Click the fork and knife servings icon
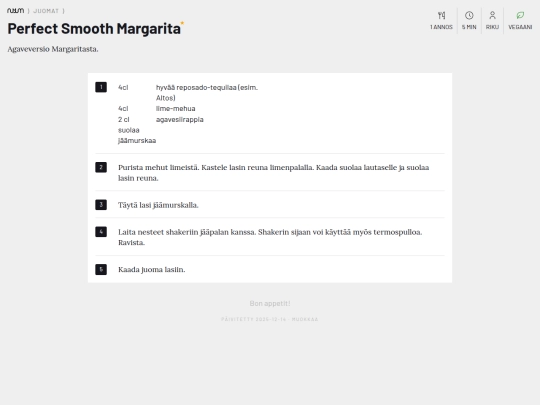Image resolution: width=540 pixels, height=405 pixels. [441, 15]
